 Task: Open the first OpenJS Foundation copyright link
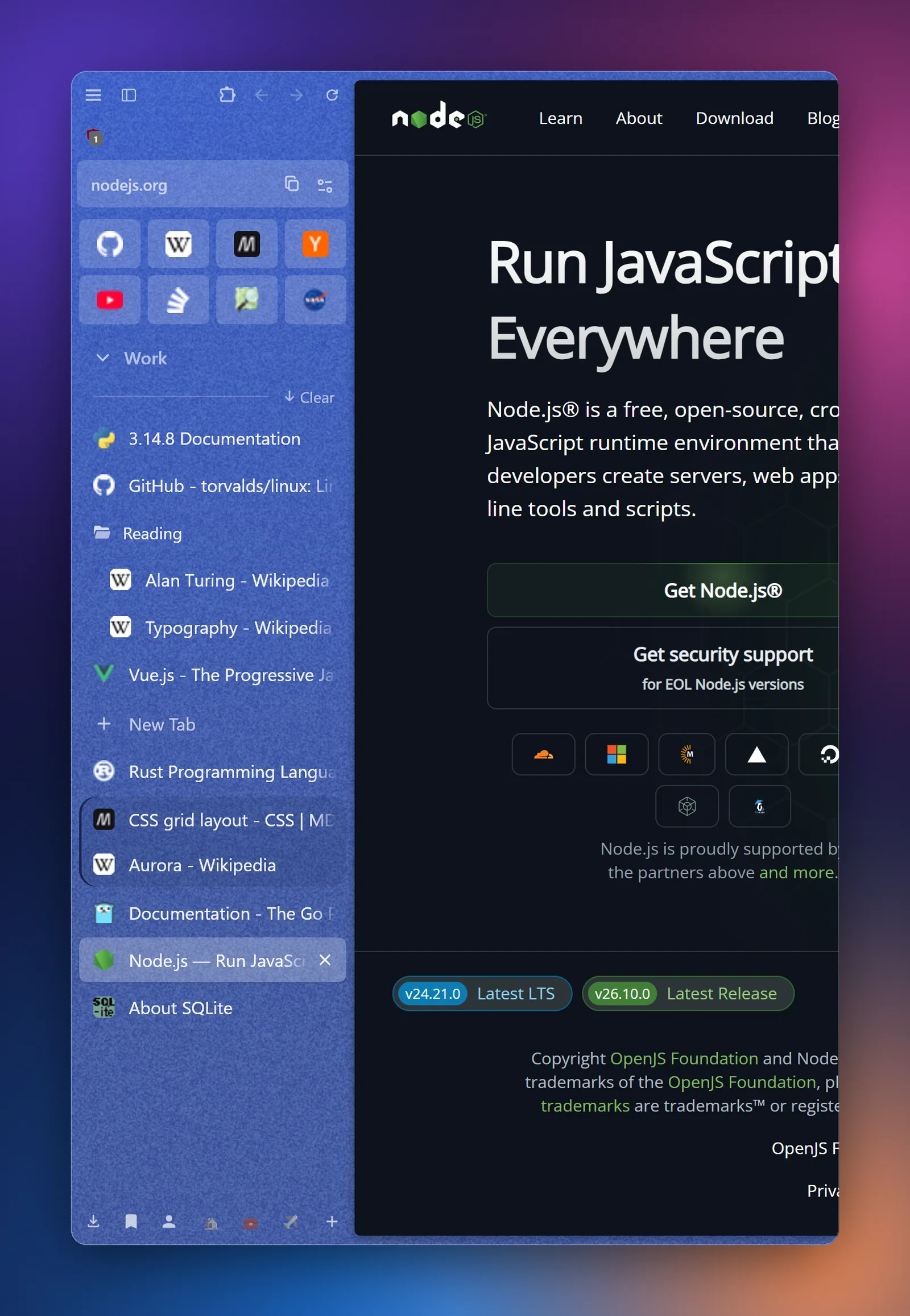coord(684,1058)
